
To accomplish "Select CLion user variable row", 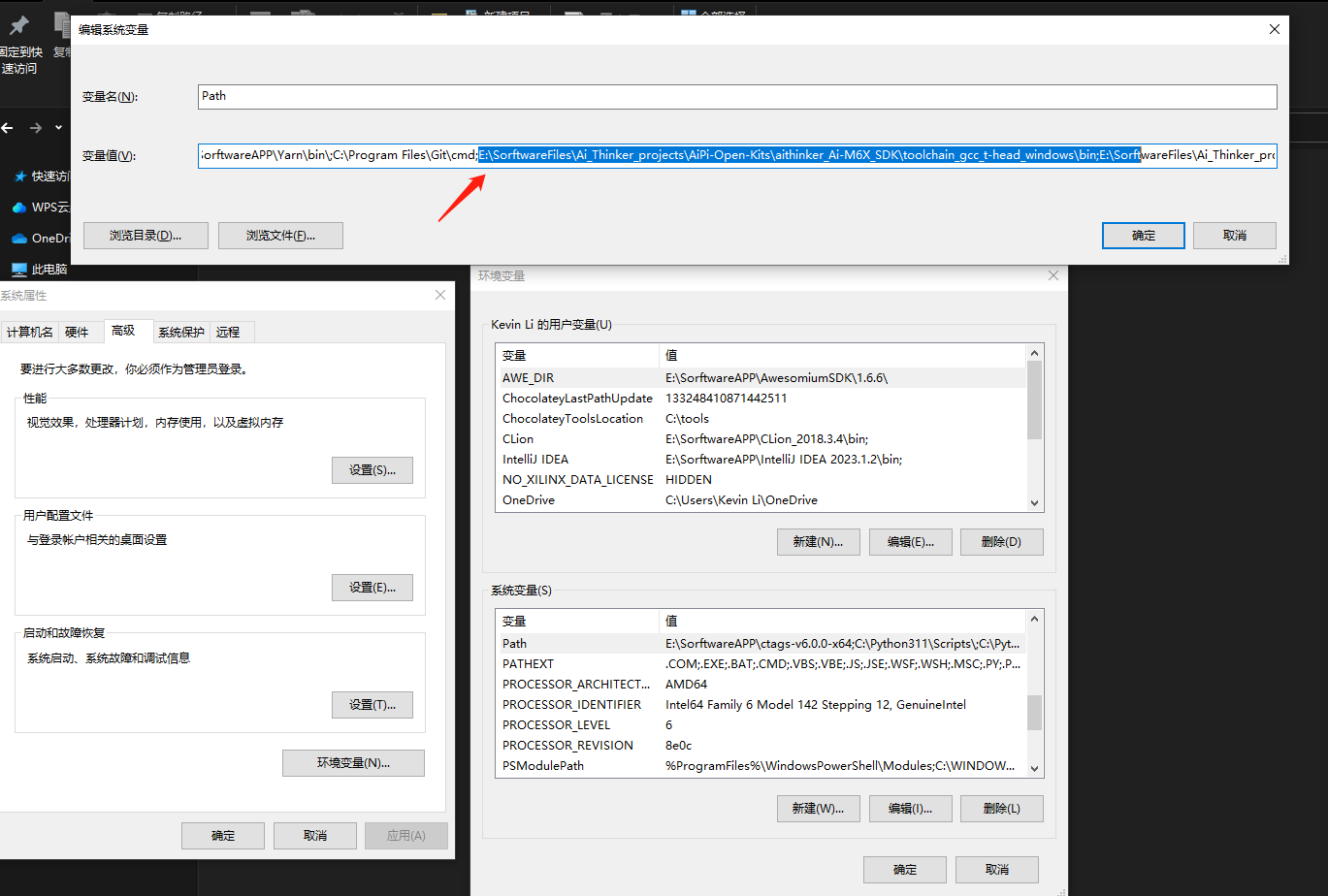I will [761, 439].
